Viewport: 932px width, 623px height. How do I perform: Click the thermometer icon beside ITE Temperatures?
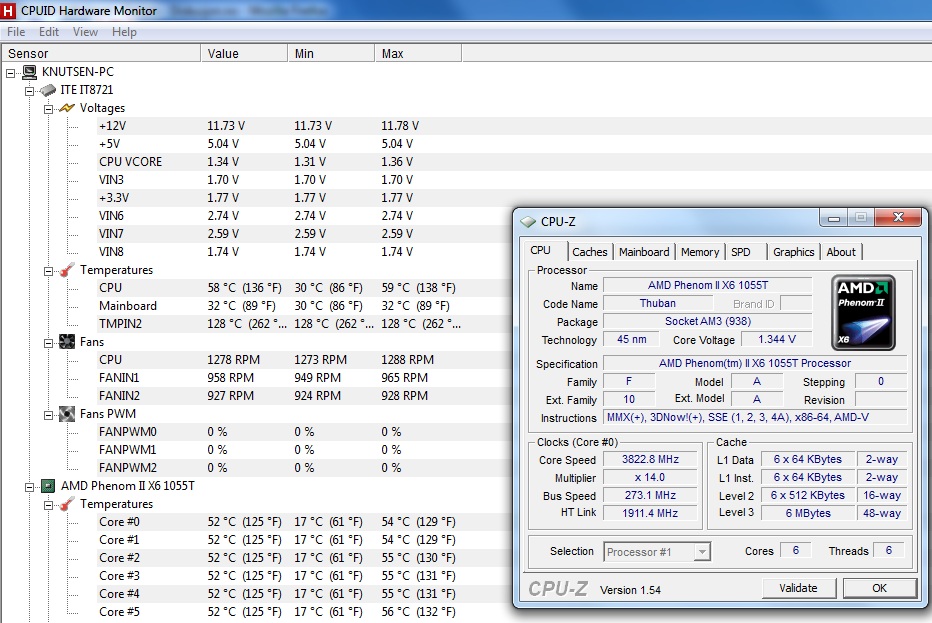(x=67, y=270)
